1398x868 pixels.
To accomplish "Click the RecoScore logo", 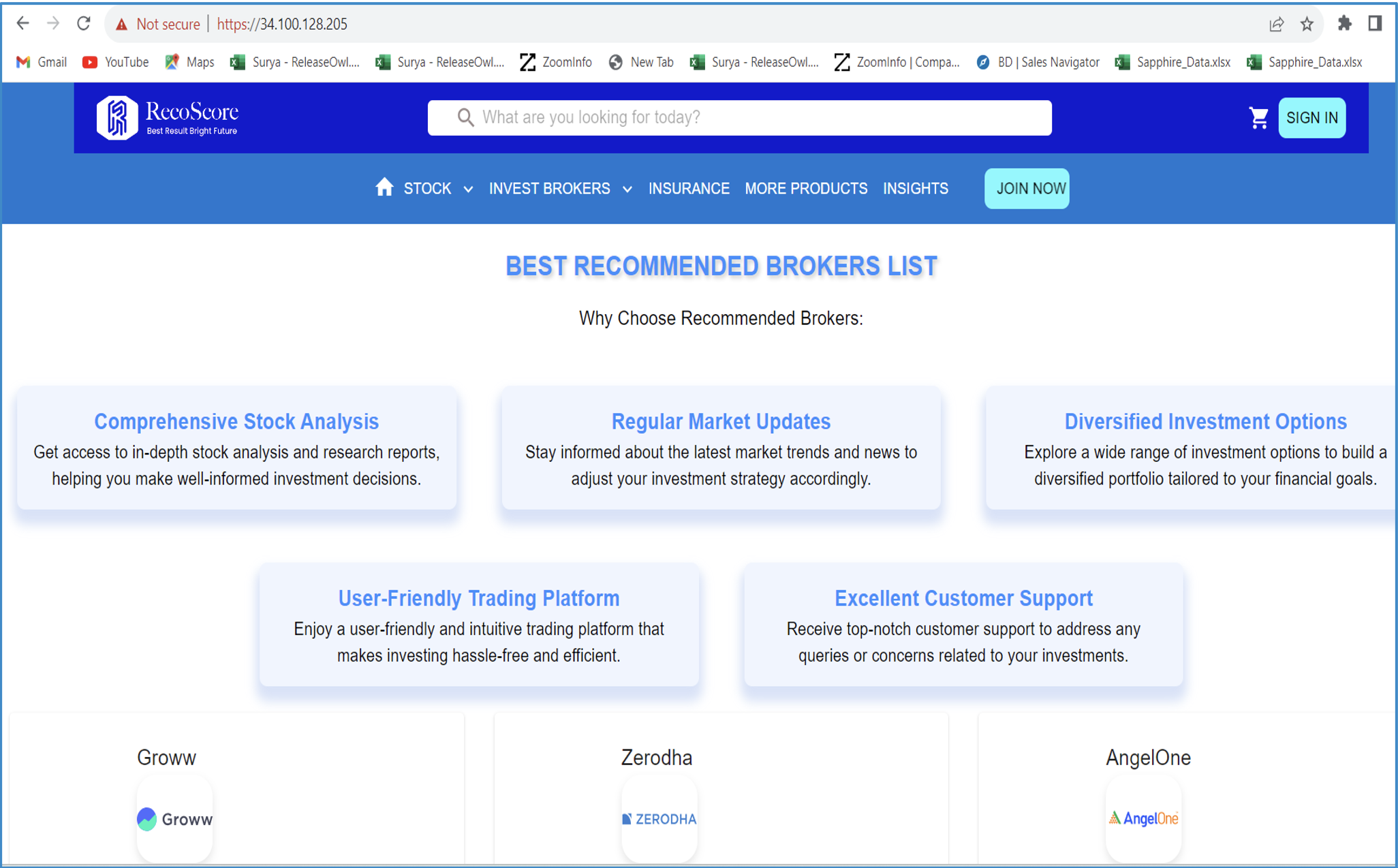I will coord(168,118).
